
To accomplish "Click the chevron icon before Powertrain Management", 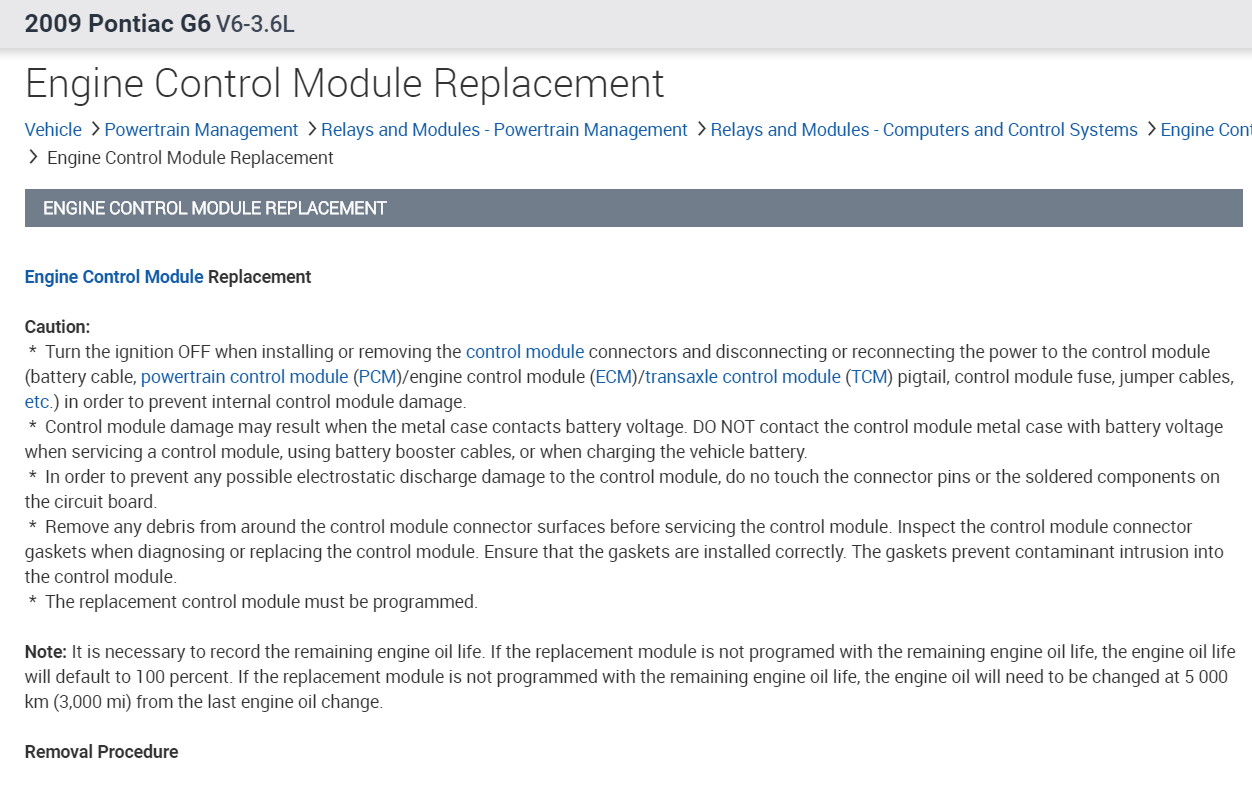I will [x=94, y=129].
